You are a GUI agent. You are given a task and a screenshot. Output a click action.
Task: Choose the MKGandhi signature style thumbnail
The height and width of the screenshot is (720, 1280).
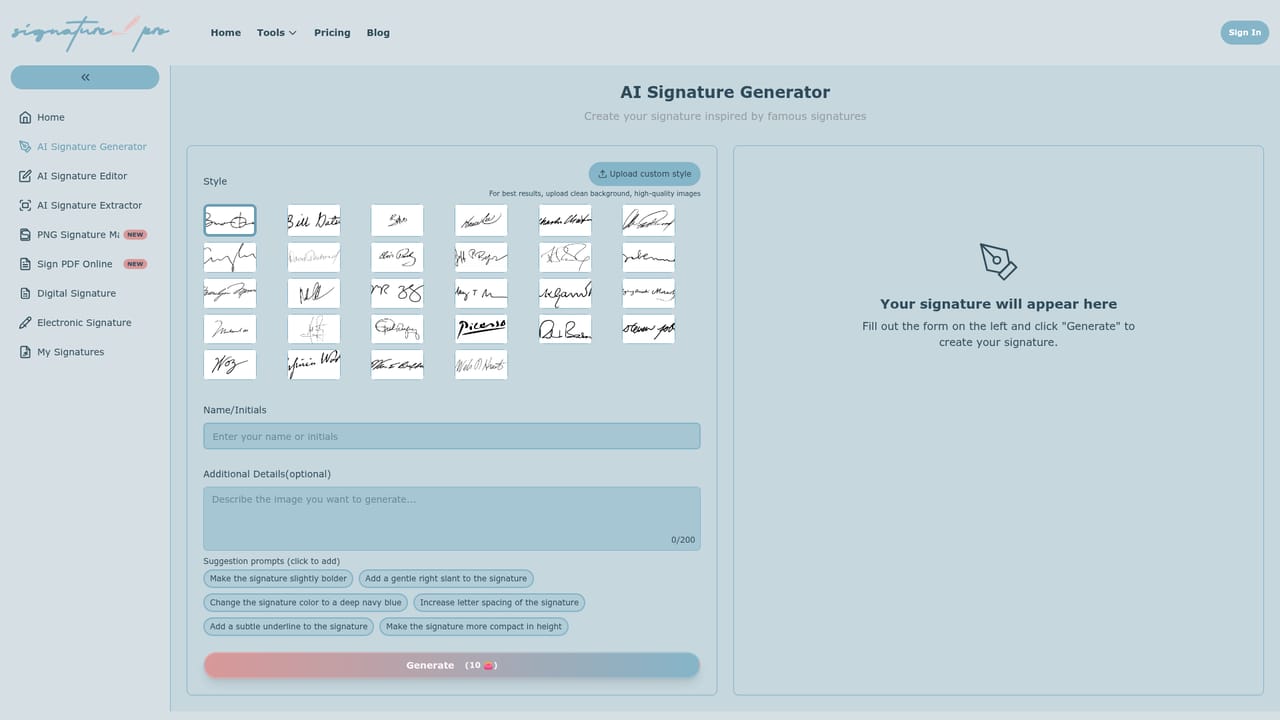tap(565, 293)
